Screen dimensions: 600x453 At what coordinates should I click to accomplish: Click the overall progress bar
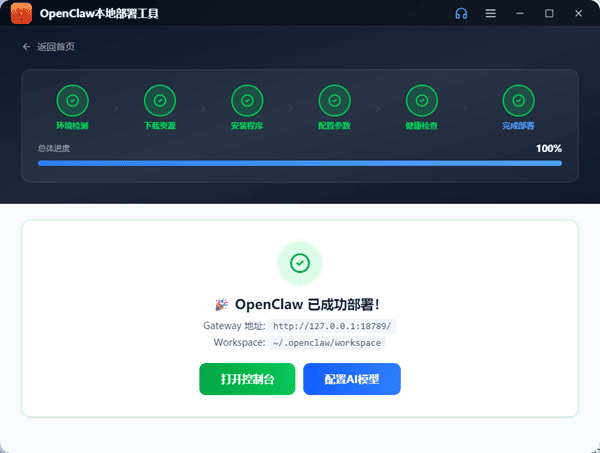pyautogui.click(x=299, y=162)
